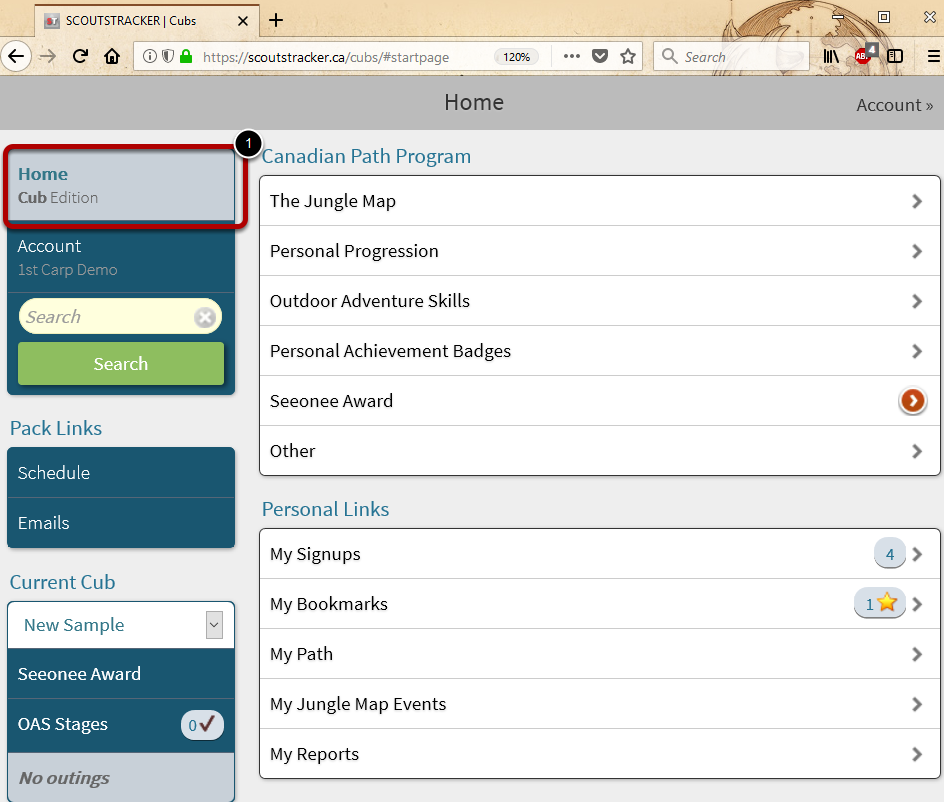The image size is (944, 802).
Task: Bookmark this page with the star icon
Action: point(628,57)
